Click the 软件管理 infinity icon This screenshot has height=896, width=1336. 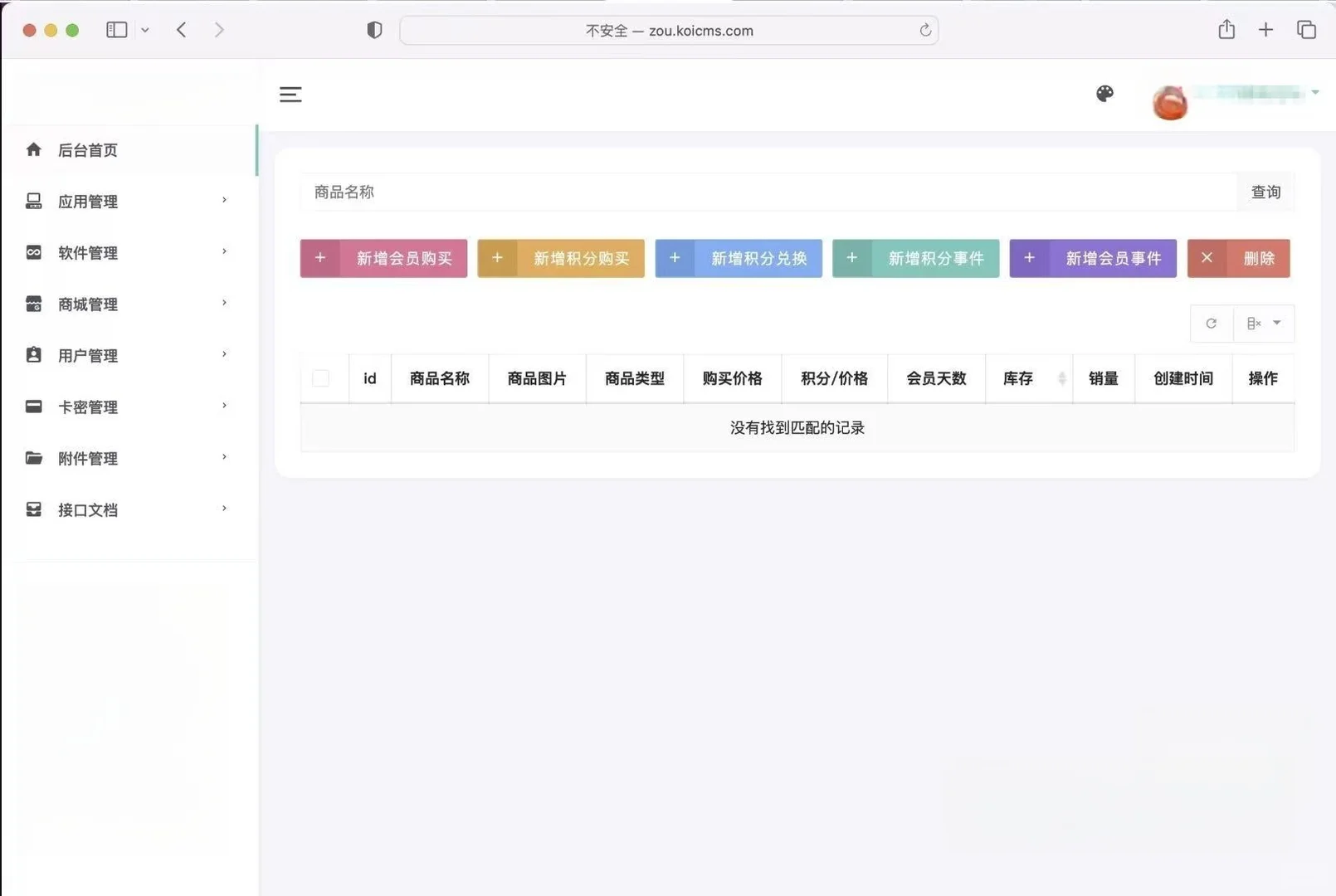[34, 252]
